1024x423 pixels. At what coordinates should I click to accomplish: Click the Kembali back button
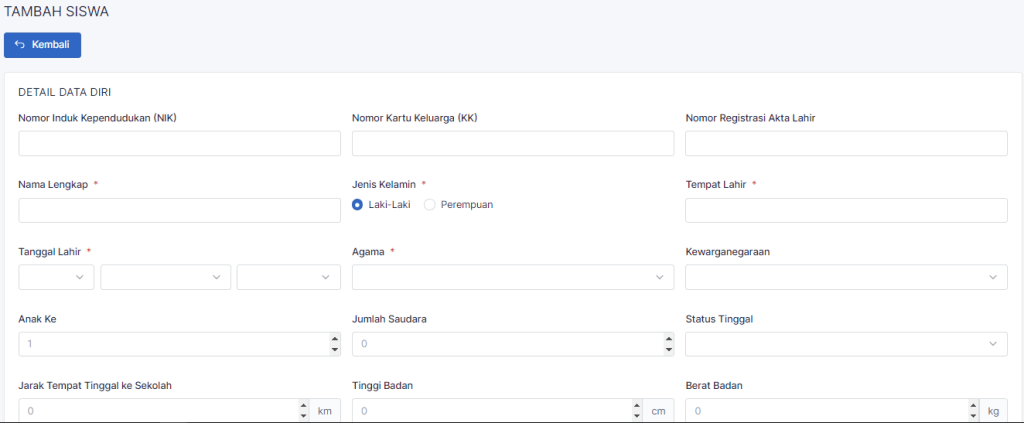pyautogui.click(x=42, y=45)
